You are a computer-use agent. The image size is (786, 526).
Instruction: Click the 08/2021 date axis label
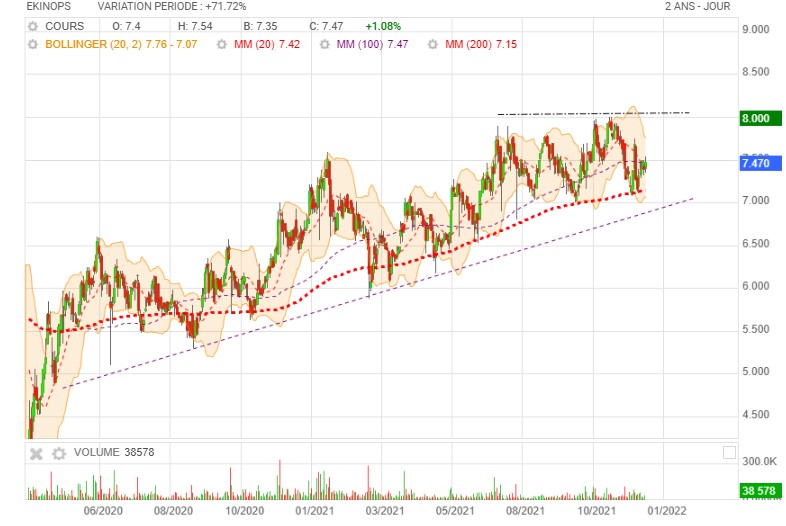[525, 511]
